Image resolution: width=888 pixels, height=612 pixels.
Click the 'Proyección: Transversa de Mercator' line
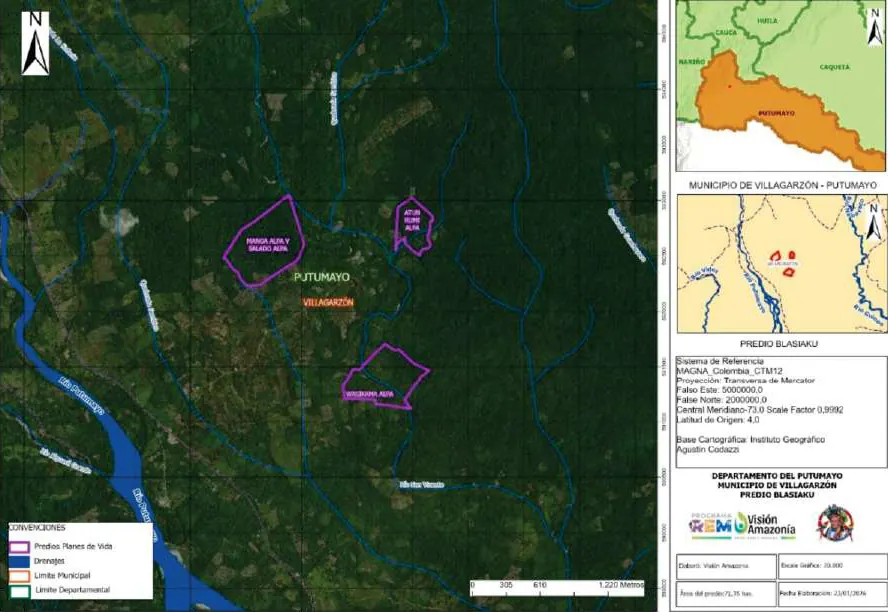pyautogui.click(x=745, y=380)
